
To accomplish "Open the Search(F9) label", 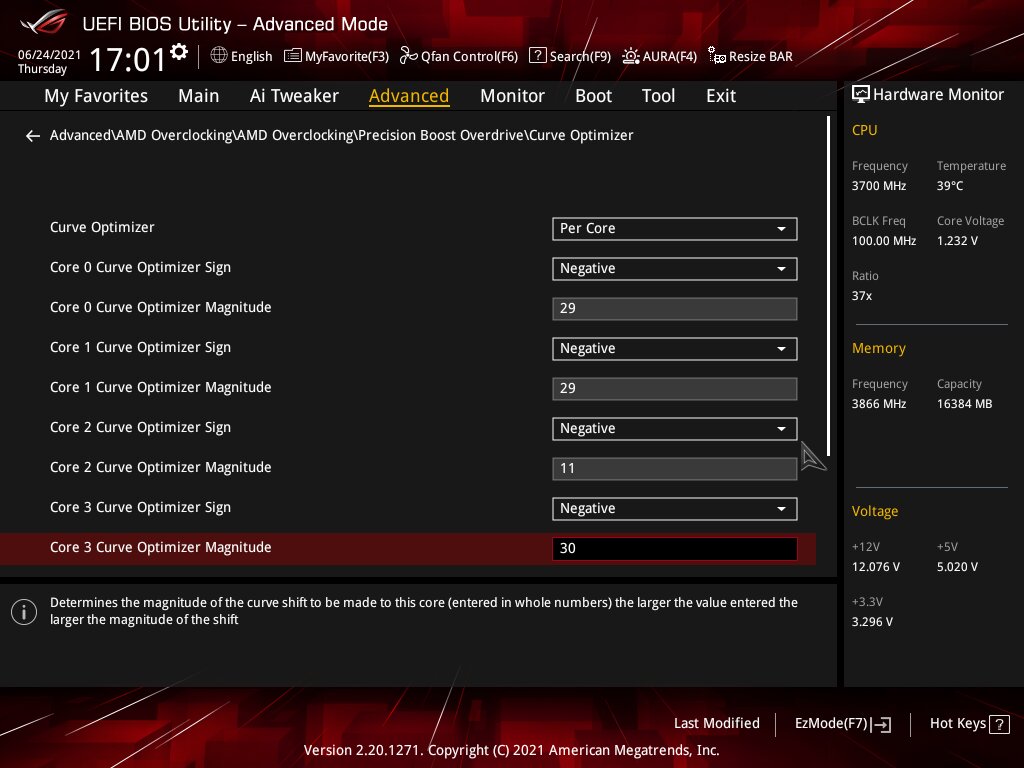I will click(x=580, y=57).
